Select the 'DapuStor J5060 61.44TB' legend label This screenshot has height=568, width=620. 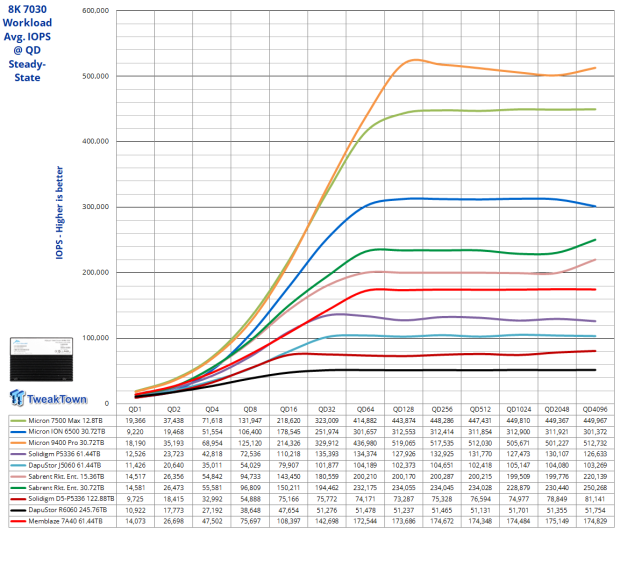[x=64, y=466]
